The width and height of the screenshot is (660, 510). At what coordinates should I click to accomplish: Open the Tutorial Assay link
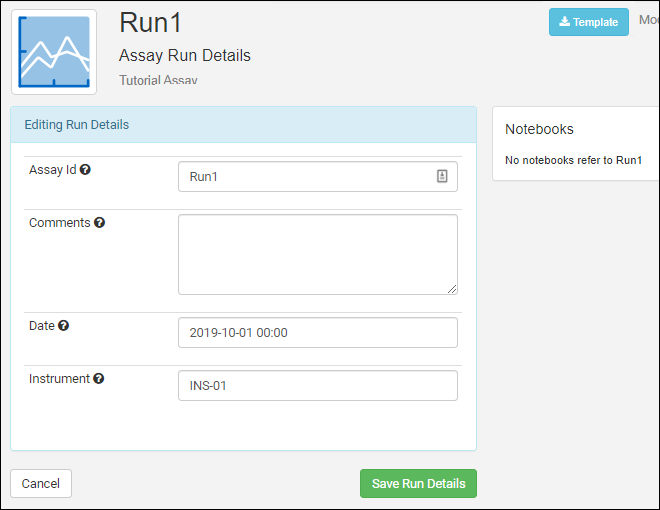(158, 79)
